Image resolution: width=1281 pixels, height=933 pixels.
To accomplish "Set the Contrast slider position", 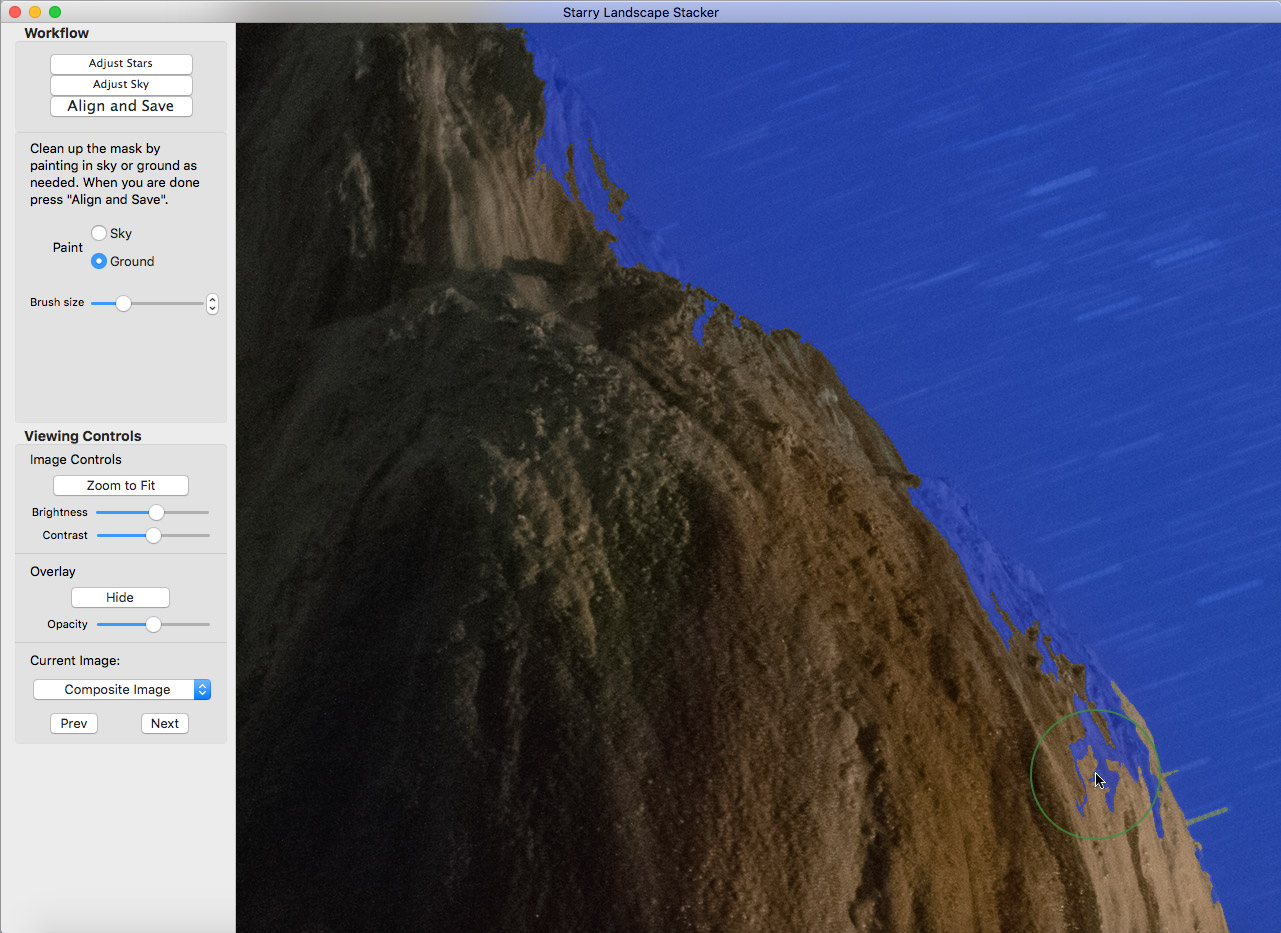I will pos(153,535).
